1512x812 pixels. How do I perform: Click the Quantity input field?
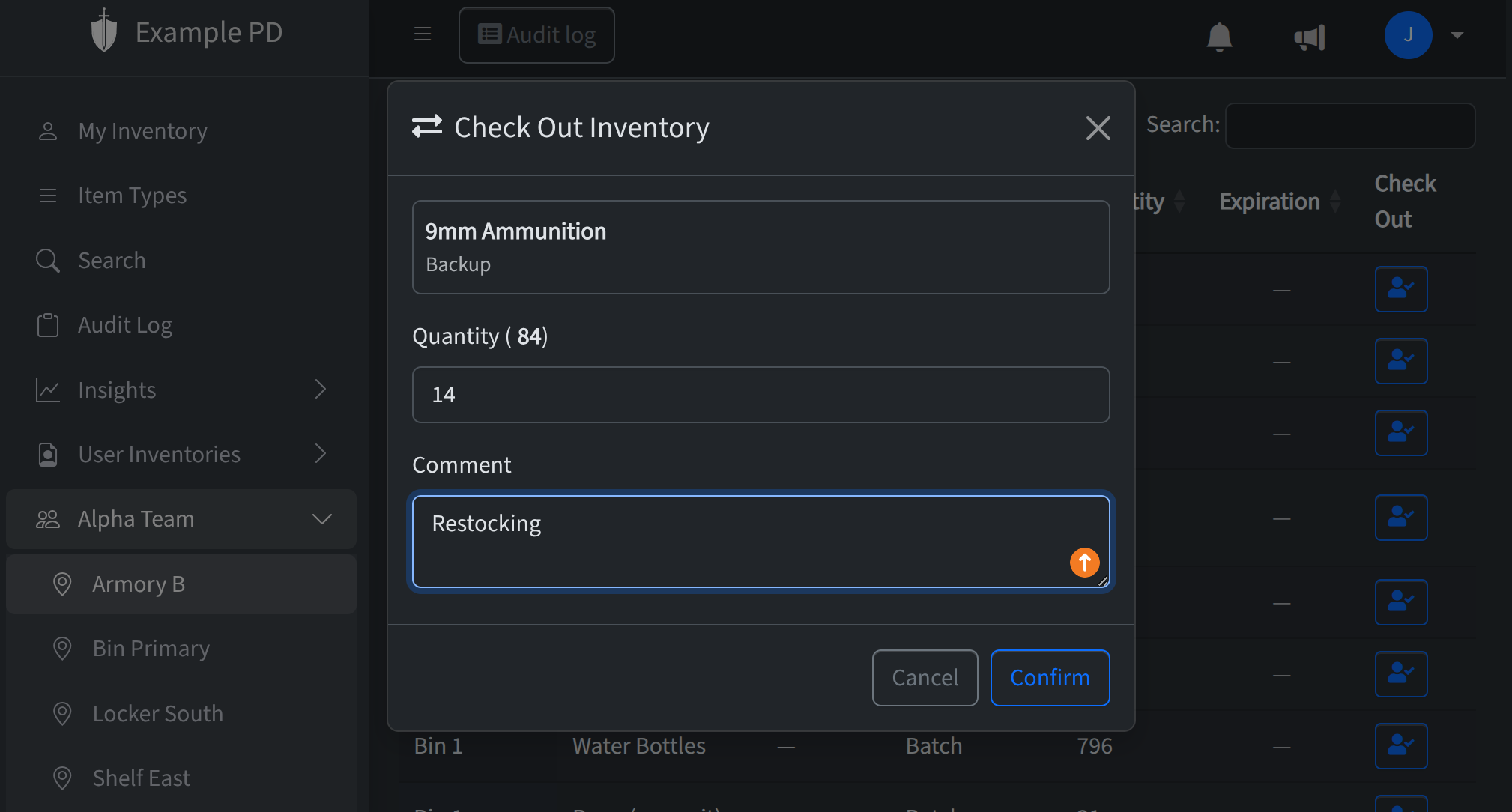760,395
